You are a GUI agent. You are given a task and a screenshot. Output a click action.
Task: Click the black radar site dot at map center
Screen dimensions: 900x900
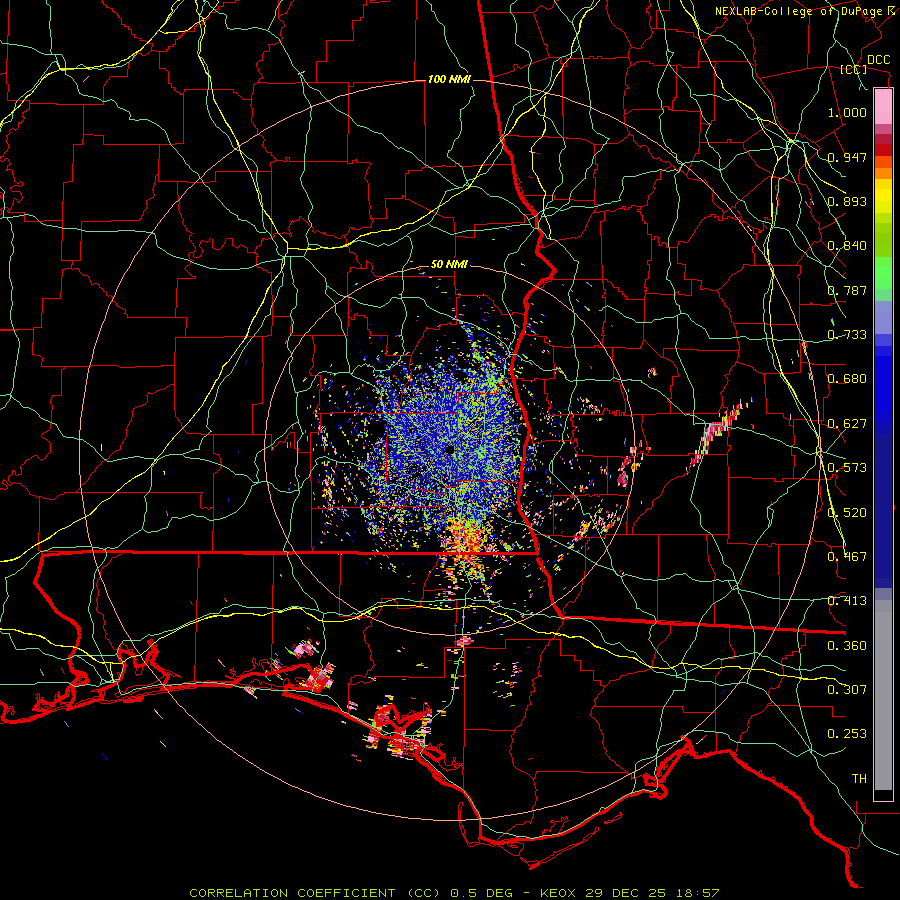tap(449, 449)
